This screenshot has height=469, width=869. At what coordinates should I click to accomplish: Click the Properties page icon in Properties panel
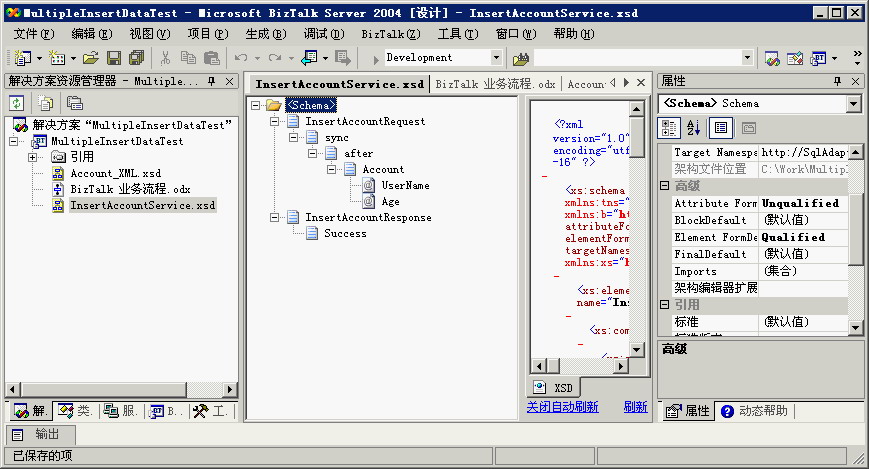pyautogui.click(x=721, y=128)
